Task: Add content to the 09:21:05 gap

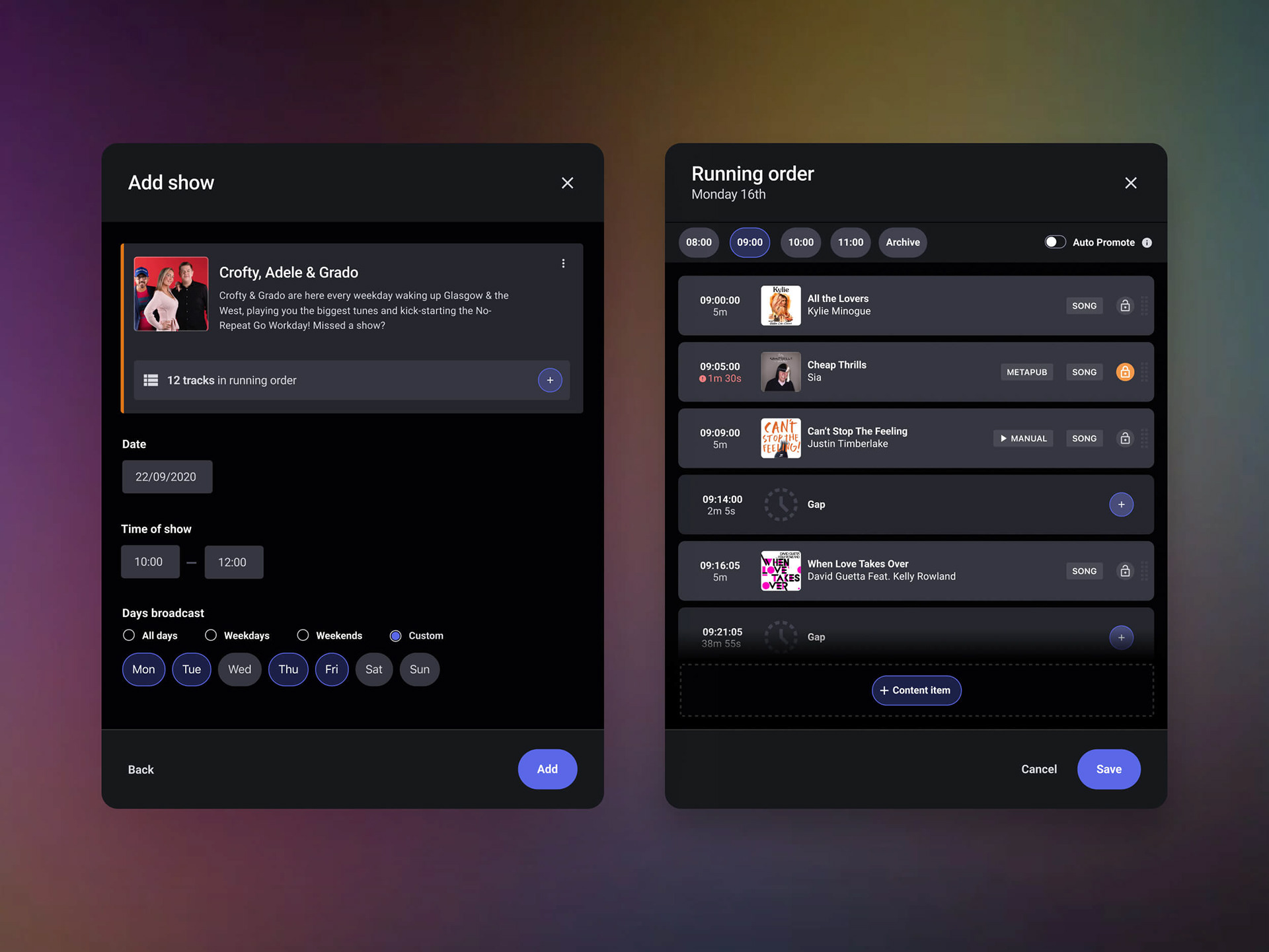Action: pos(1122,638)
